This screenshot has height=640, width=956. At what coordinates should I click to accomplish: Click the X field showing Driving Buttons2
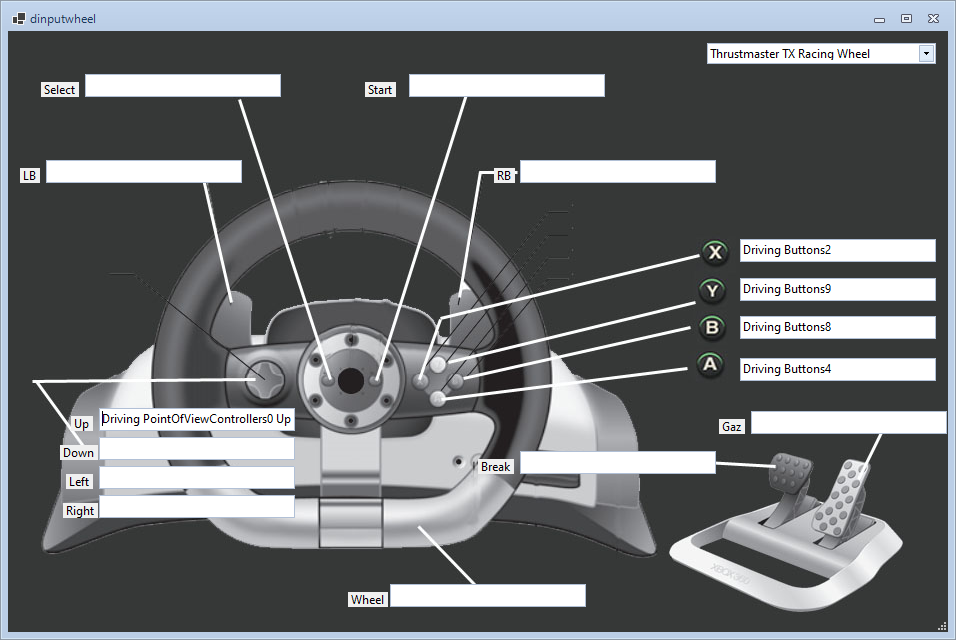(838, 251)
